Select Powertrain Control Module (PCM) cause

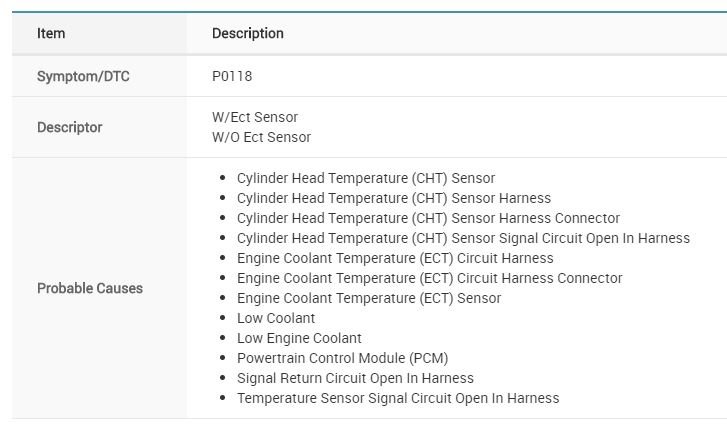tap(342, 358)
